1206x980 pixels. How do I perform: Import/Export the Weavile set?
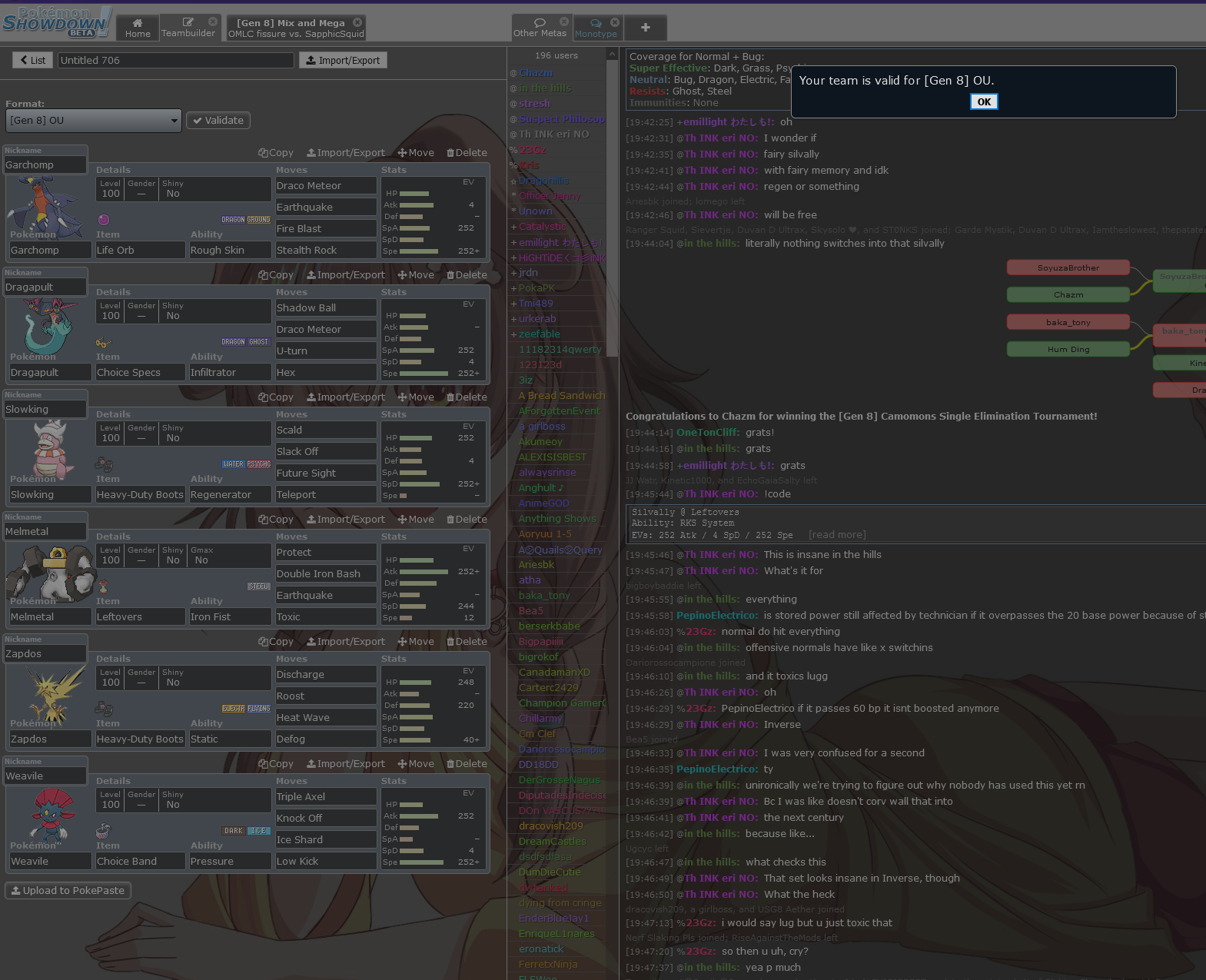tap(346, 764)
